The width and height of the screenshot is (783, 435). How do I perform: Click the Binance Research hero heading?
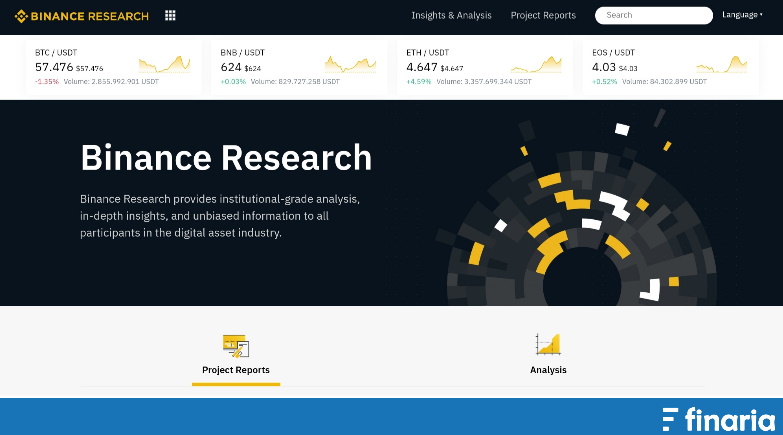click(226, 158)
